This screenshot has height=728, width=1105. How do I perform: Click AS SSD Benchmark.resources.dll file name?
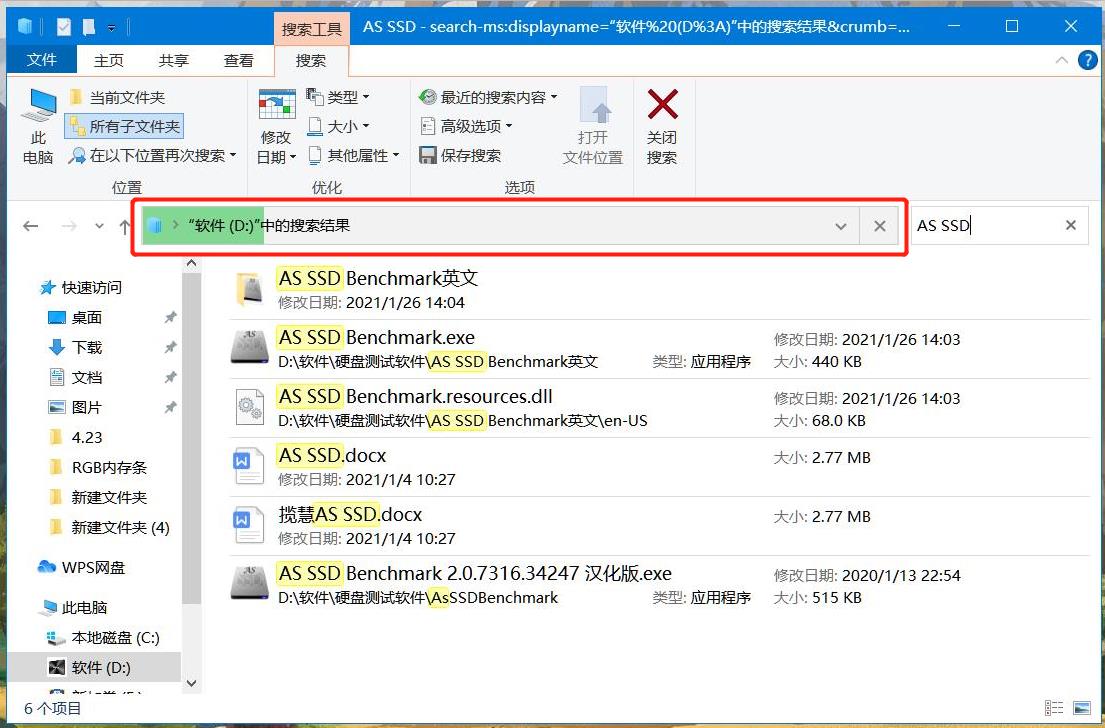coord(415,397)
